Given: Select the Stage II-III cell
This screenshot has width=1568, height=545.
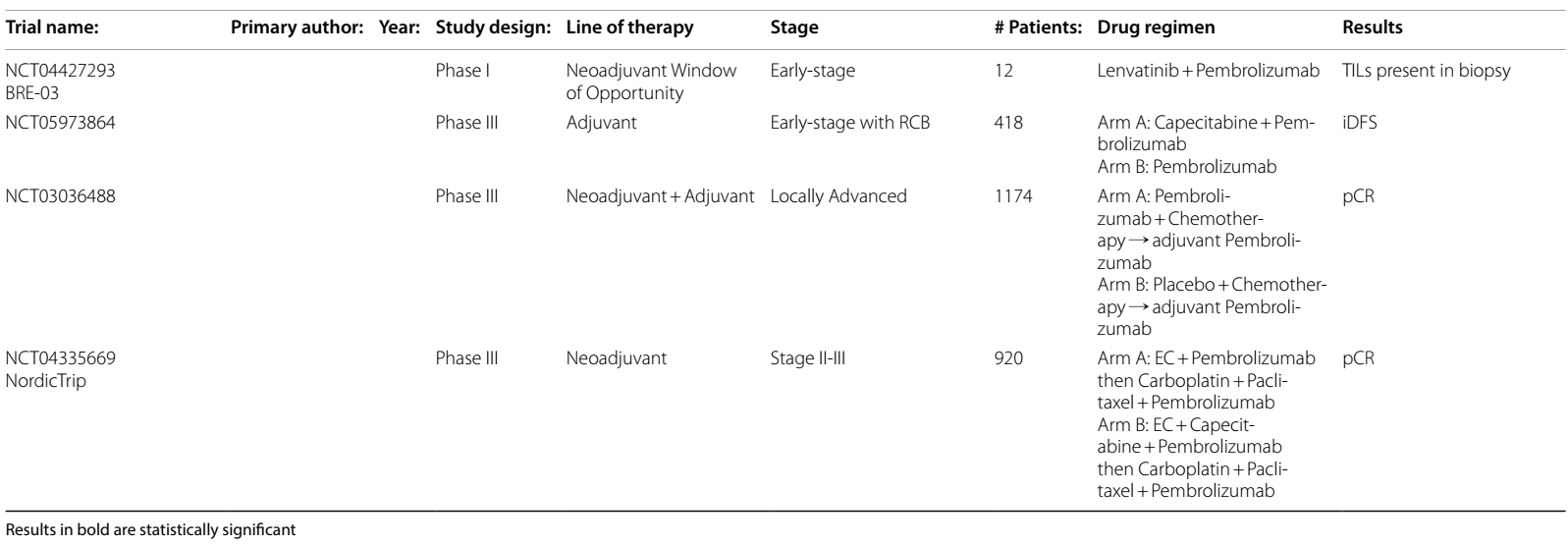Looking at the screenshot, I should click(808, 358).
